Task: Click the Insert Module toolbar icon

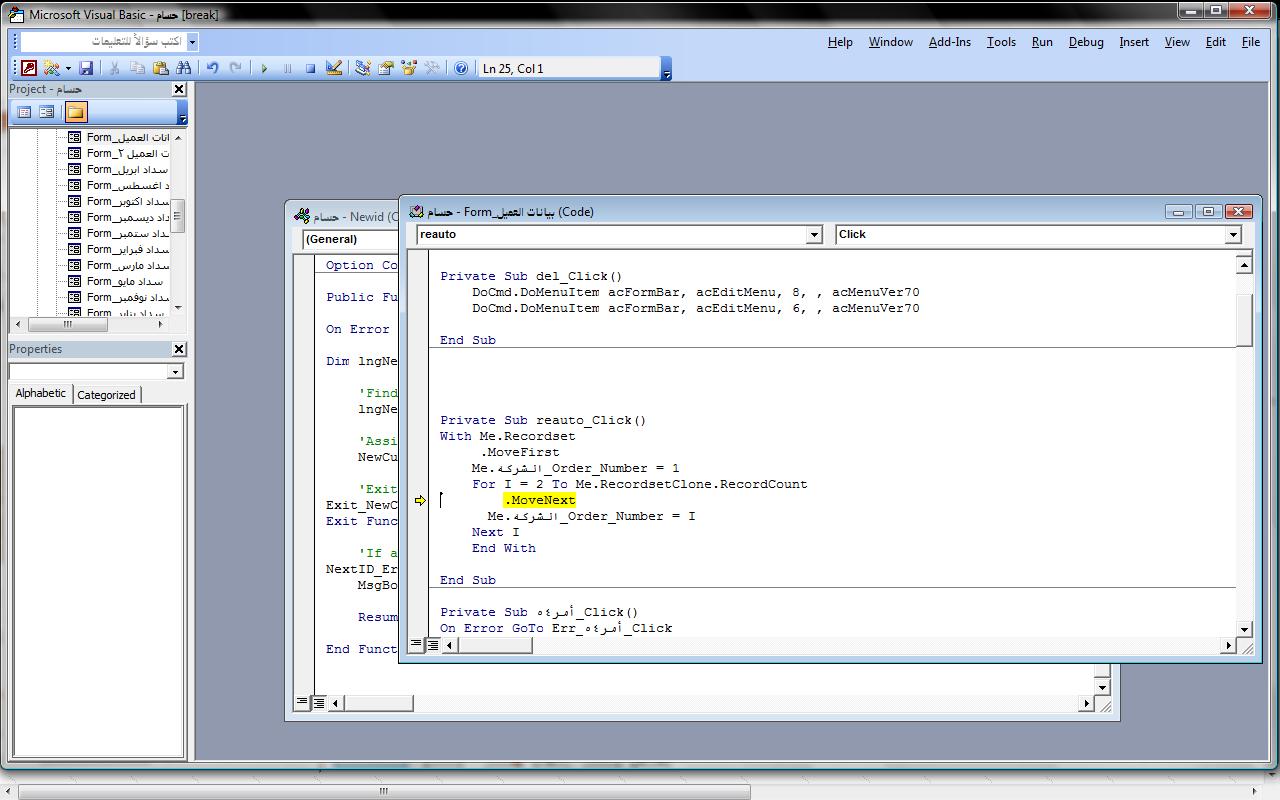Action: pyautogui.click(x=51, y=68)
